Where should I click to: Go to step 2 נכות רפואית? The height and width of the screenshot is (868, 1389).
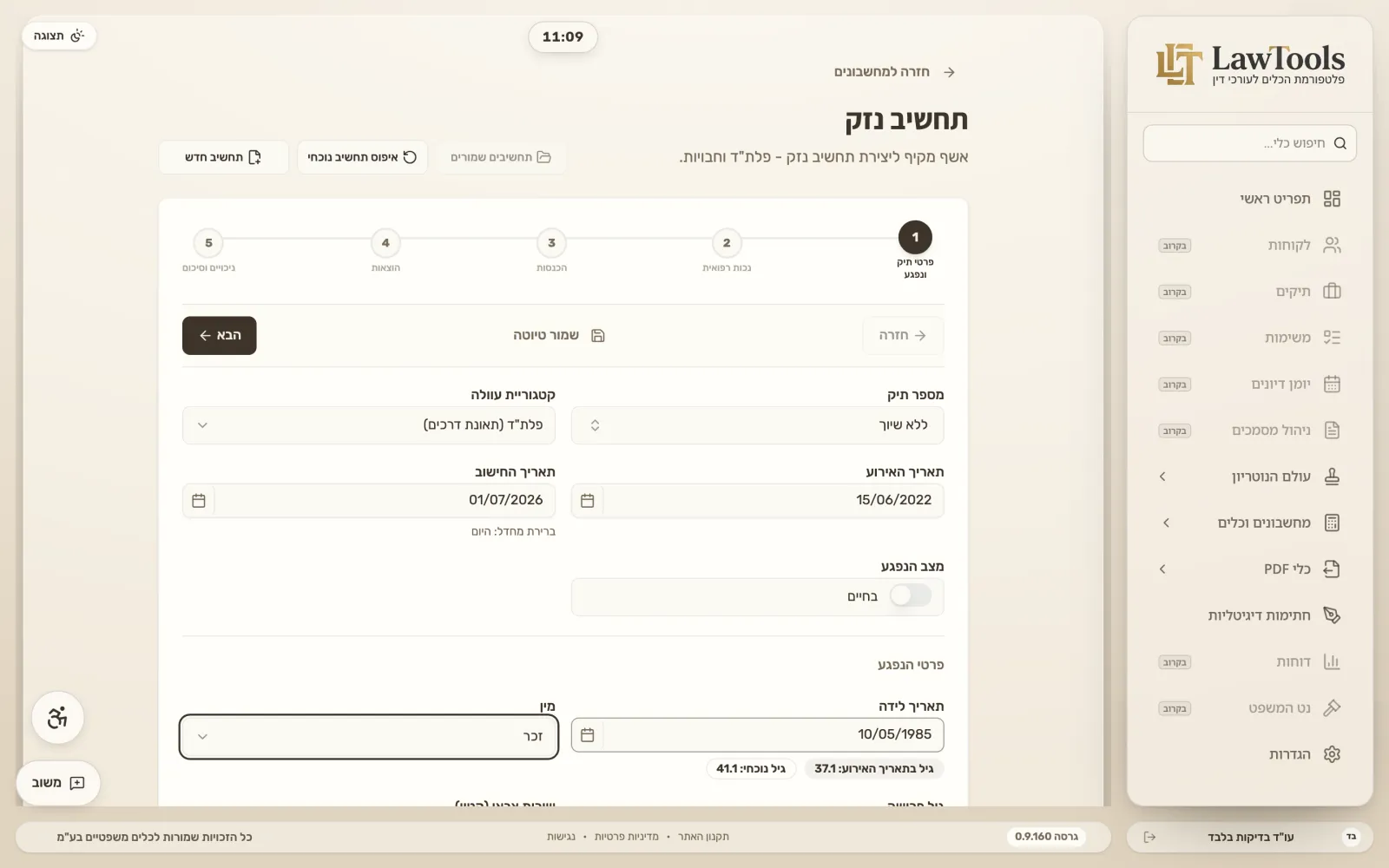[727, 243]
